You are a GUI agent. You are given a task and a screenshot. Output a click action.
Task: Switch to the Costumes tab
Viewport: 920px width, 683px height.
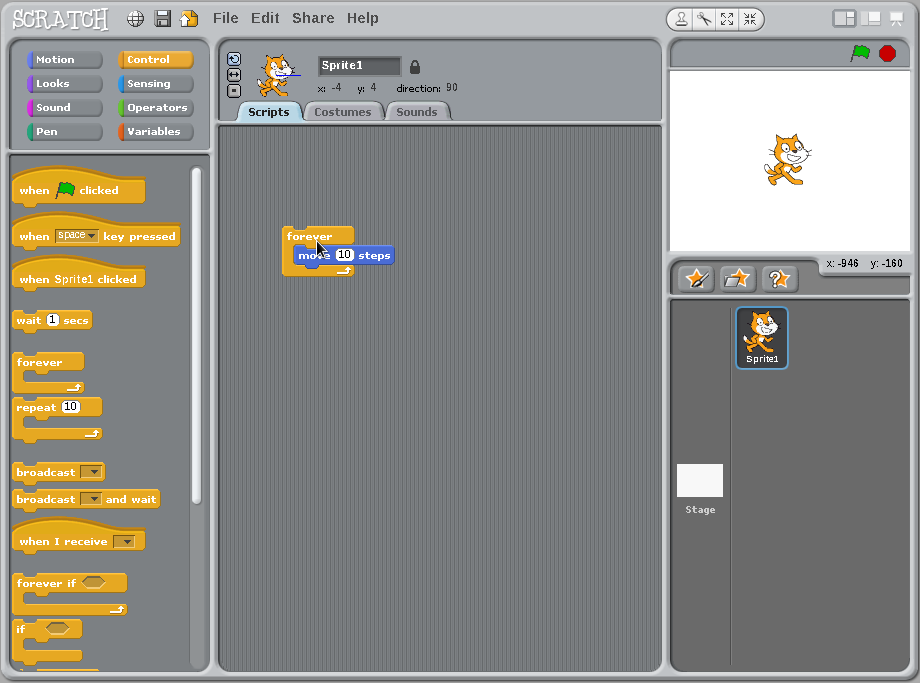(x=343, y=111)
